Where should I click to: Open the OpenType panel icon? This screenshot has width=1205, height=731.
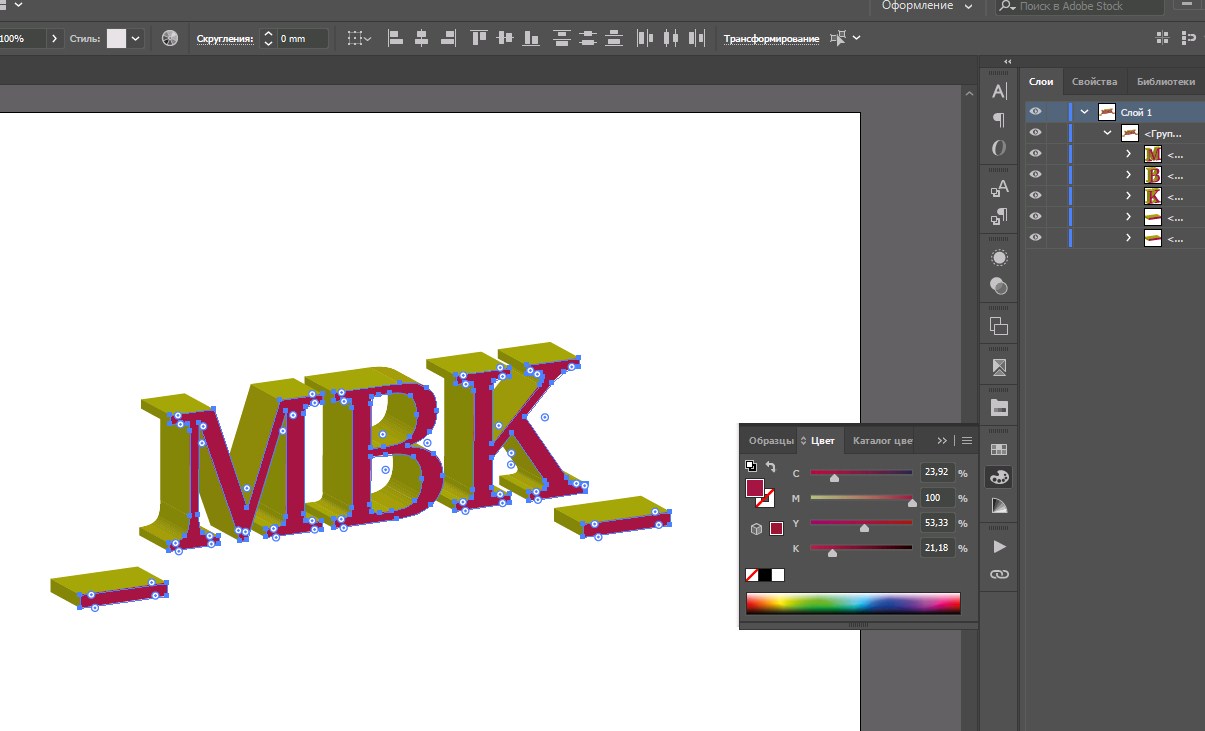999,148
